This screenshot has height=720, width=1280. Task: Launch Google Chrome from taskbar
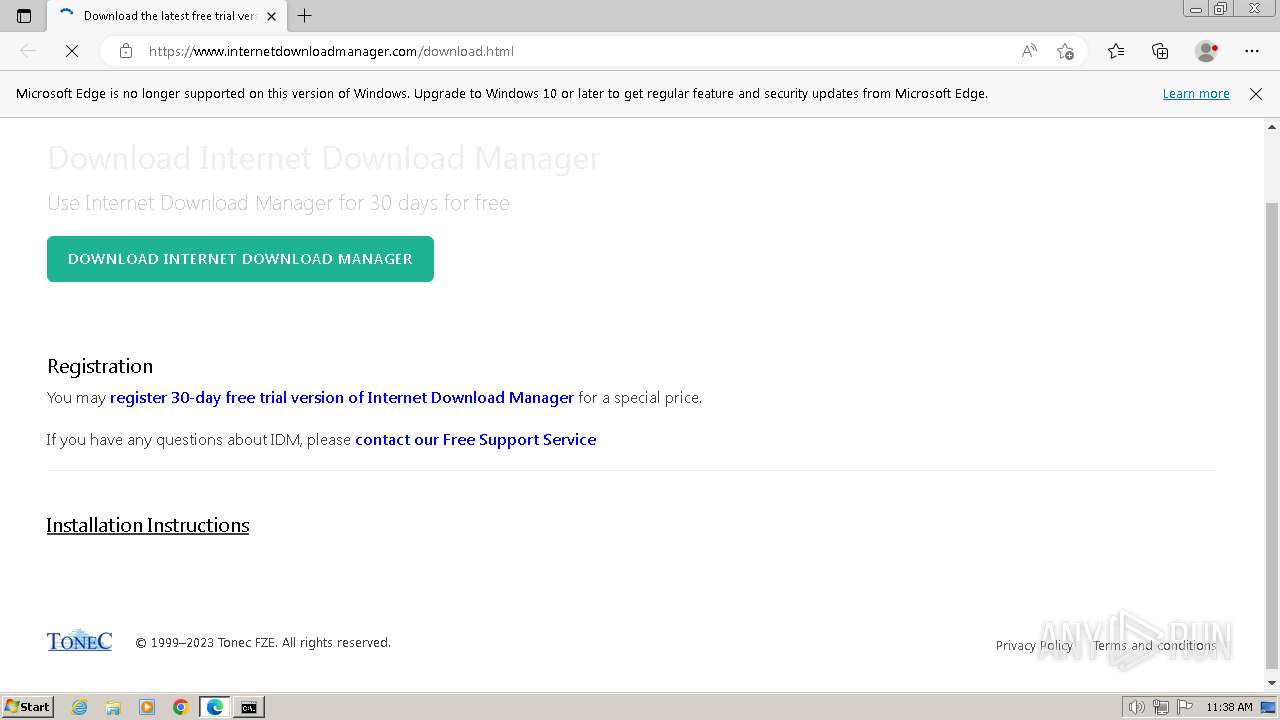coord(181,707)
